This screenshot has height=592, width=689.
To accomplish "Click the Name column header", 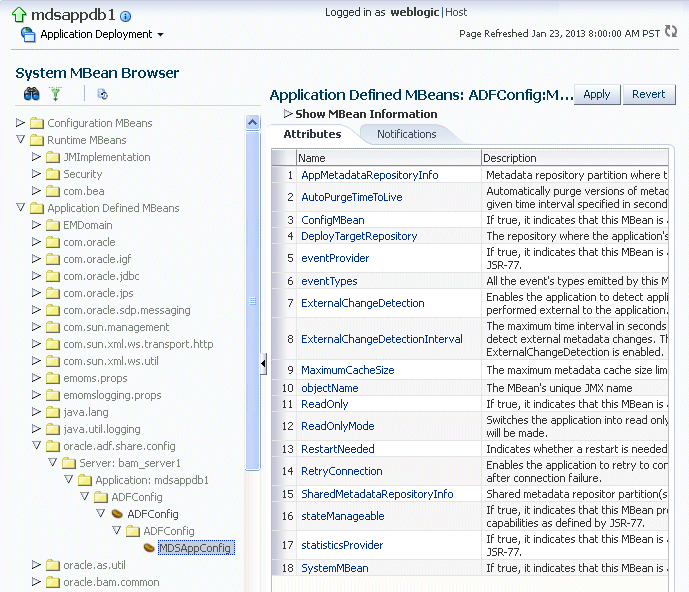I will coord(389,158).
